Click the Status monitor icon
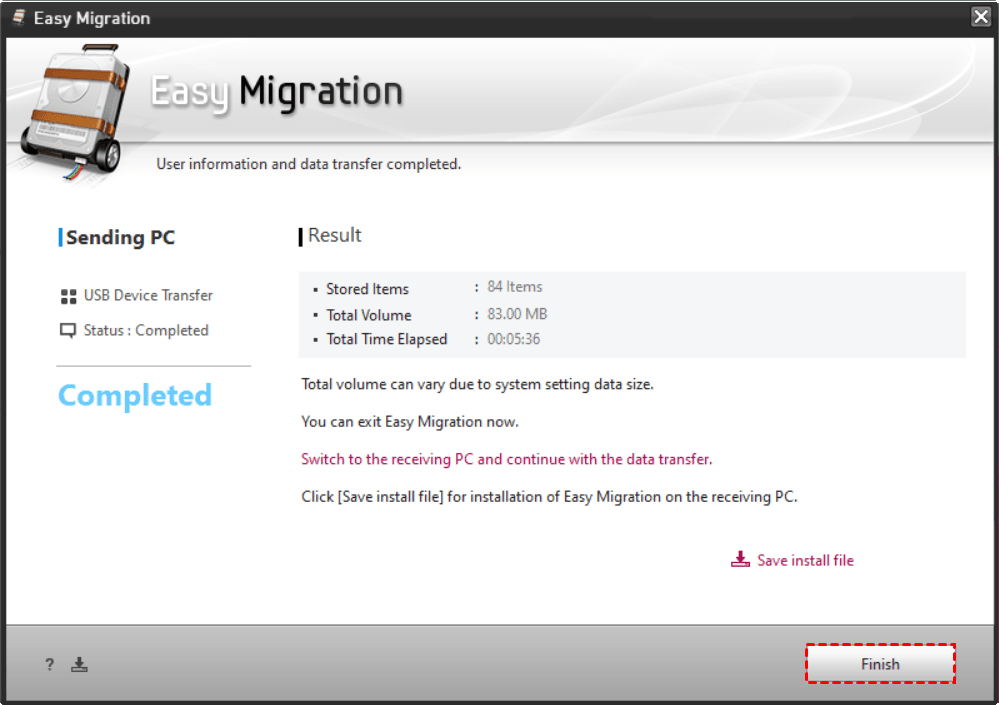This screenshot has width=999, height=705. pos(68,331)
